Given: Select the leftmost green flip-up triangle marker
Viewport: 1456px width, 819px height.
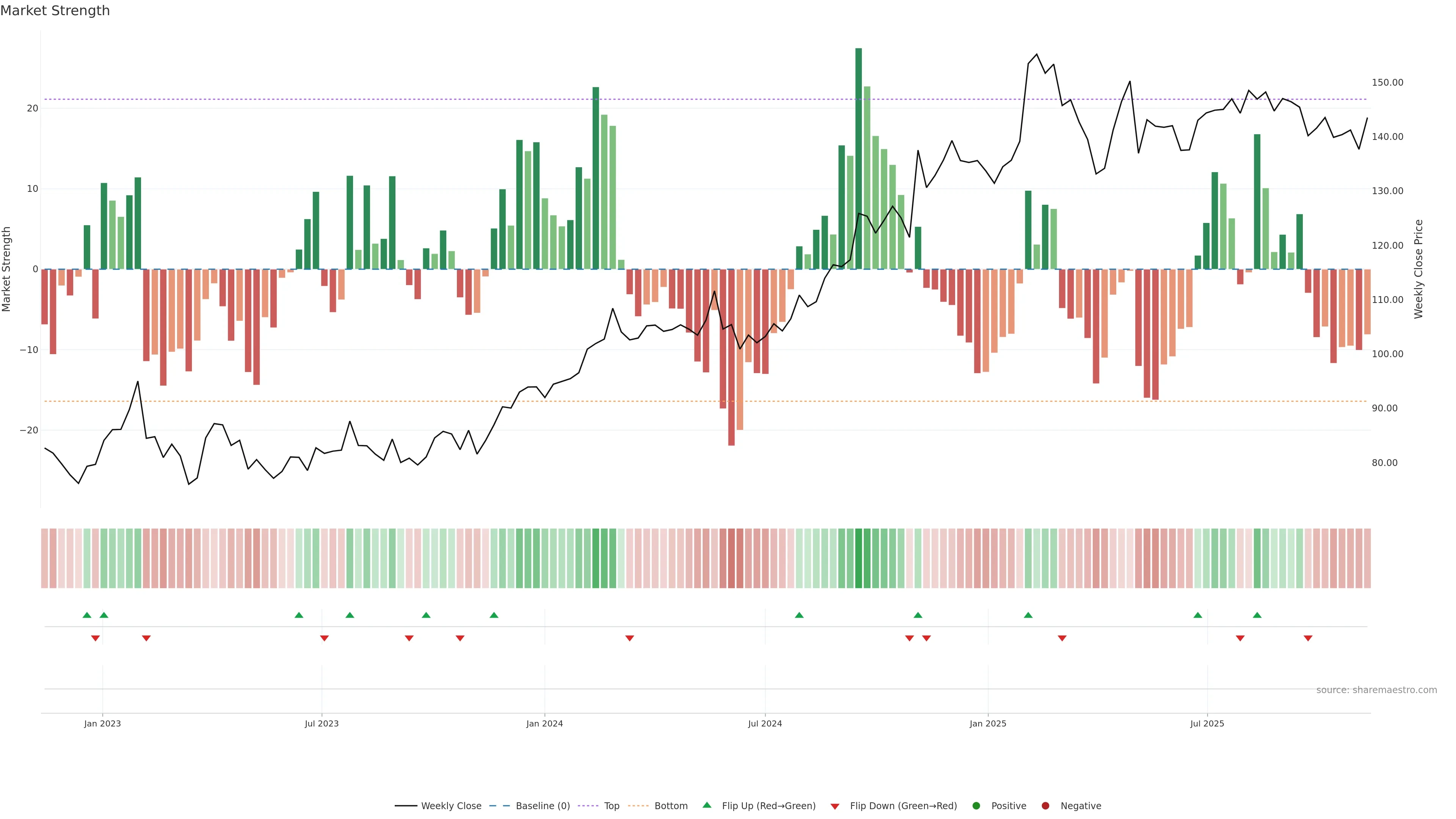Looking at the screenshot, I should [x=86, y=615].
